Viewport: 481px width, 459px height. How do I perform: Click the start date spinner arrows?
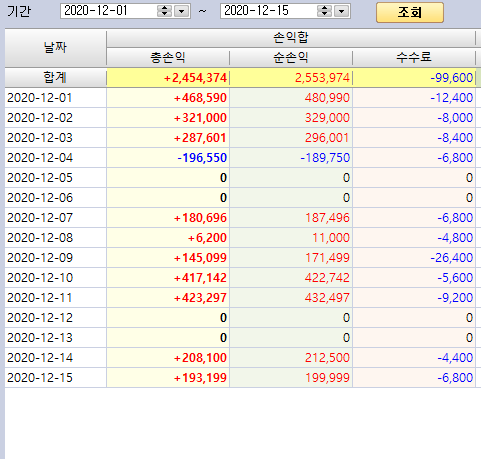(164, 11)
